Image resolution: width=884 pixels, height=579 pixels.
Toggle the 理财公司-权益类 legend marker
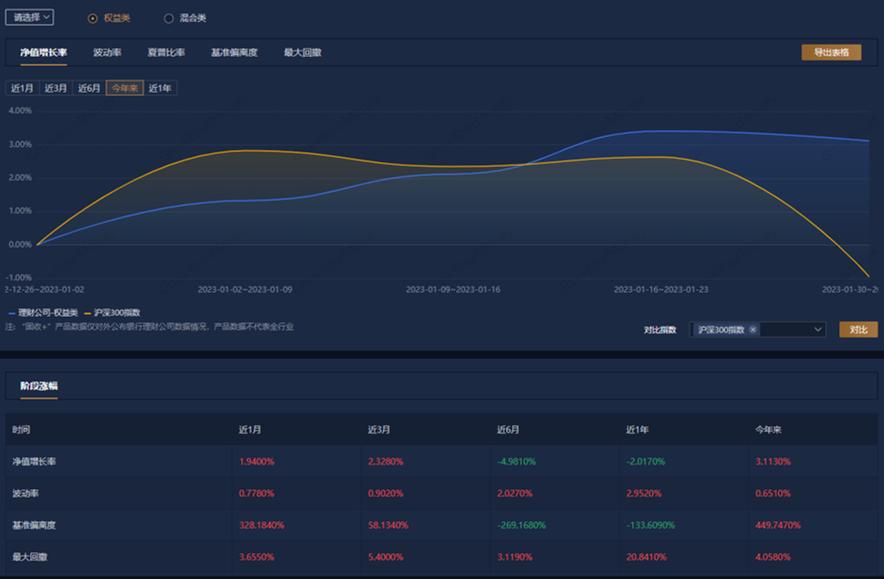coord(13,313)
